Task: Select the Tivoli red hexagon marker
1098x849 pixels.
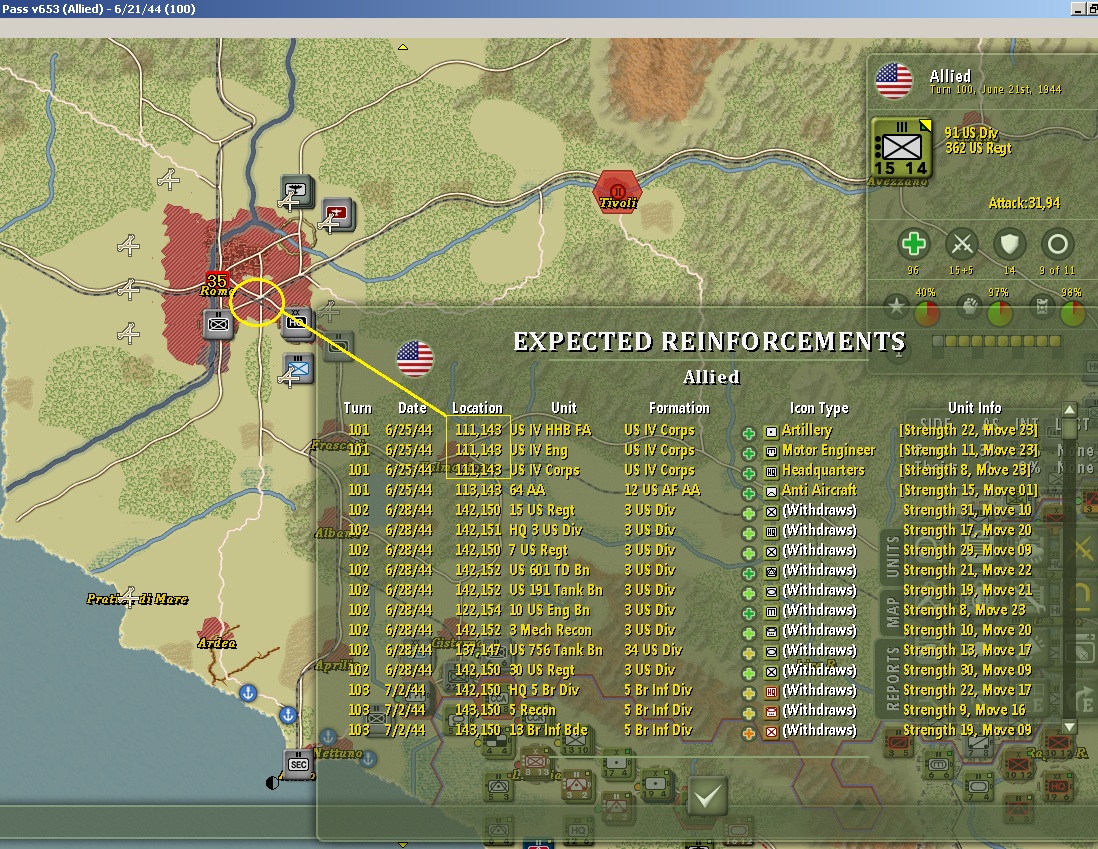Action: pyautogui.click(x=617, y=191)
